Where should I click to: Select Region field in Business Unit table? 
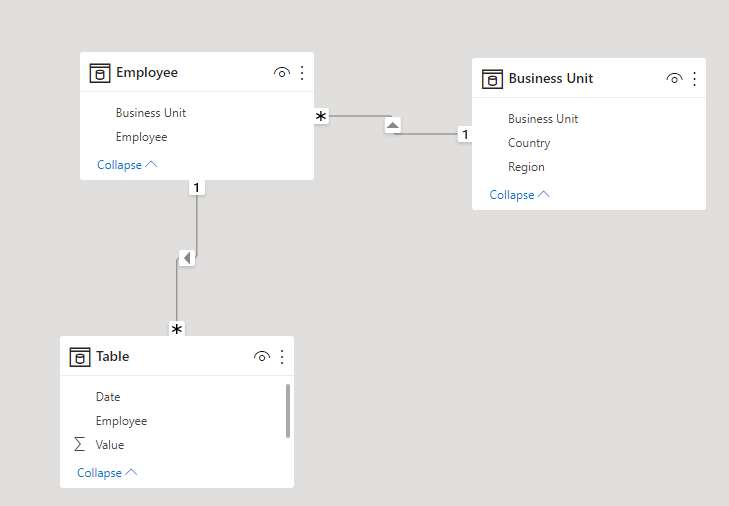coord(526,167)
